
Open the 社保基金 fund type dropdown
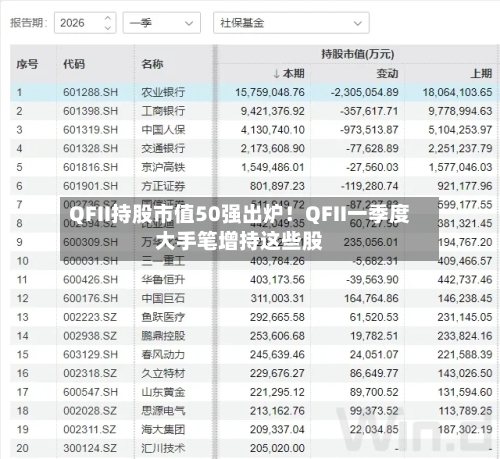(x=291, y=23)
